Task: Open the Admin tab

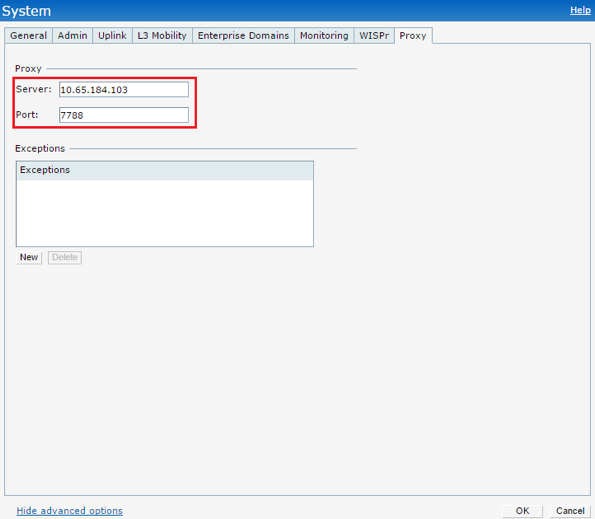Action: pyautogui.click(x=72, y=36)
